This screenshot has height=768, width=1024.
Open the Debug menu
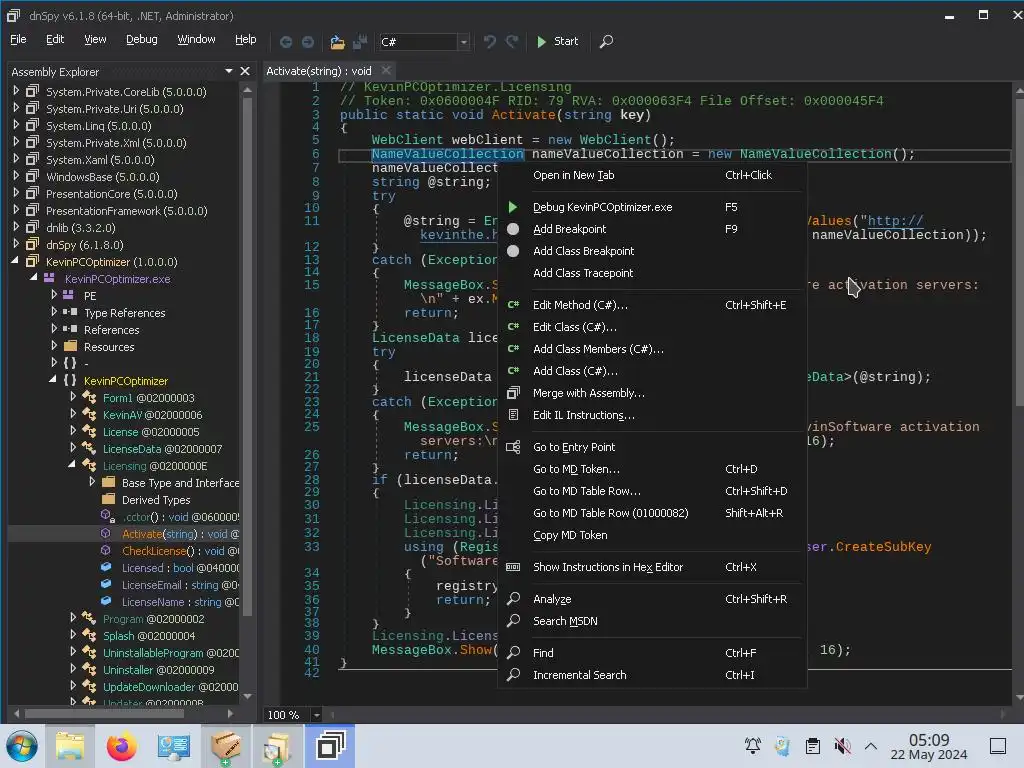(x=142, y=39)
